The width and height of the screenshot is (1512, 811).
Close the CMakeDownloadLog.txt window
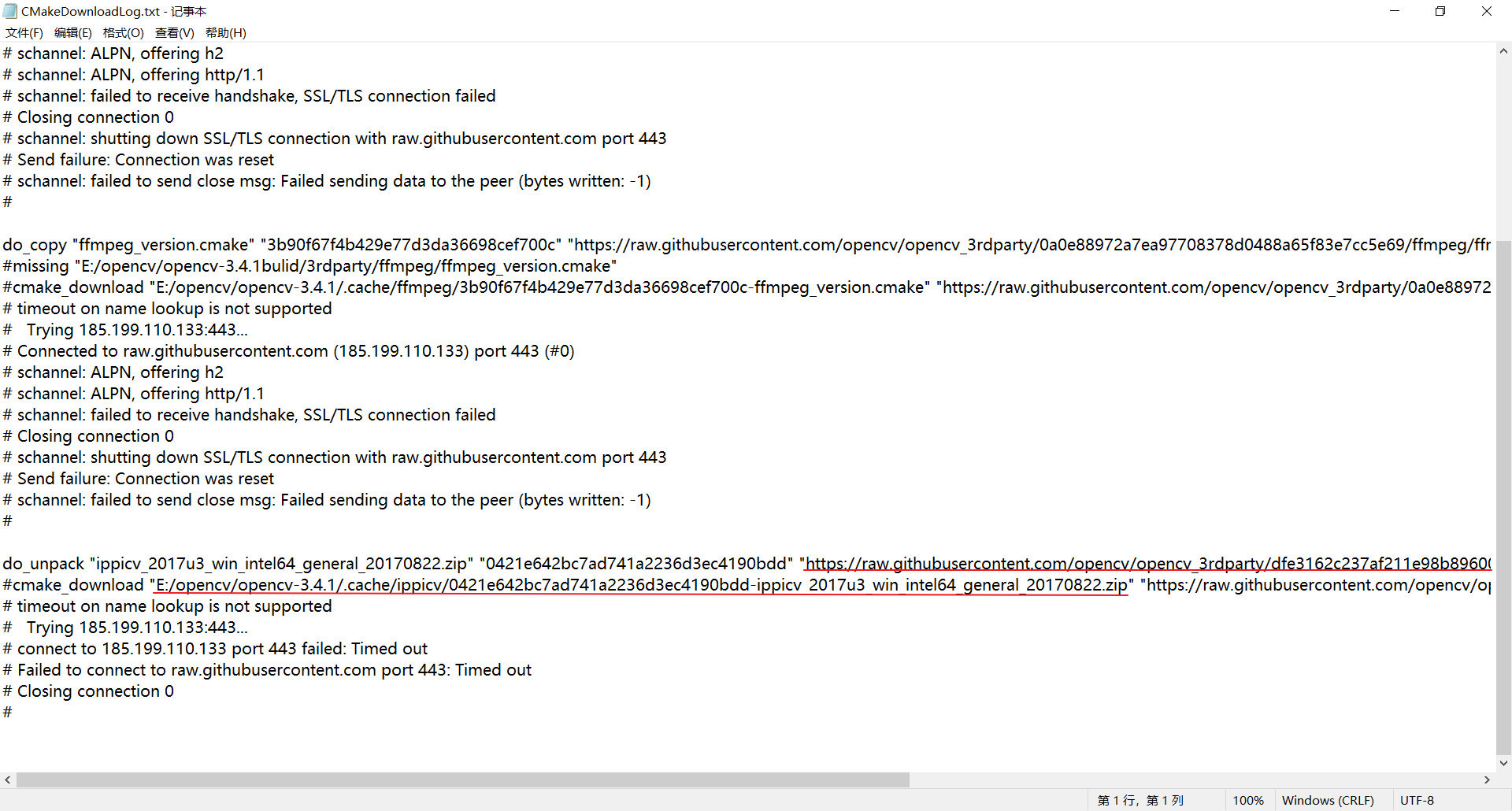click(1487, 11)
